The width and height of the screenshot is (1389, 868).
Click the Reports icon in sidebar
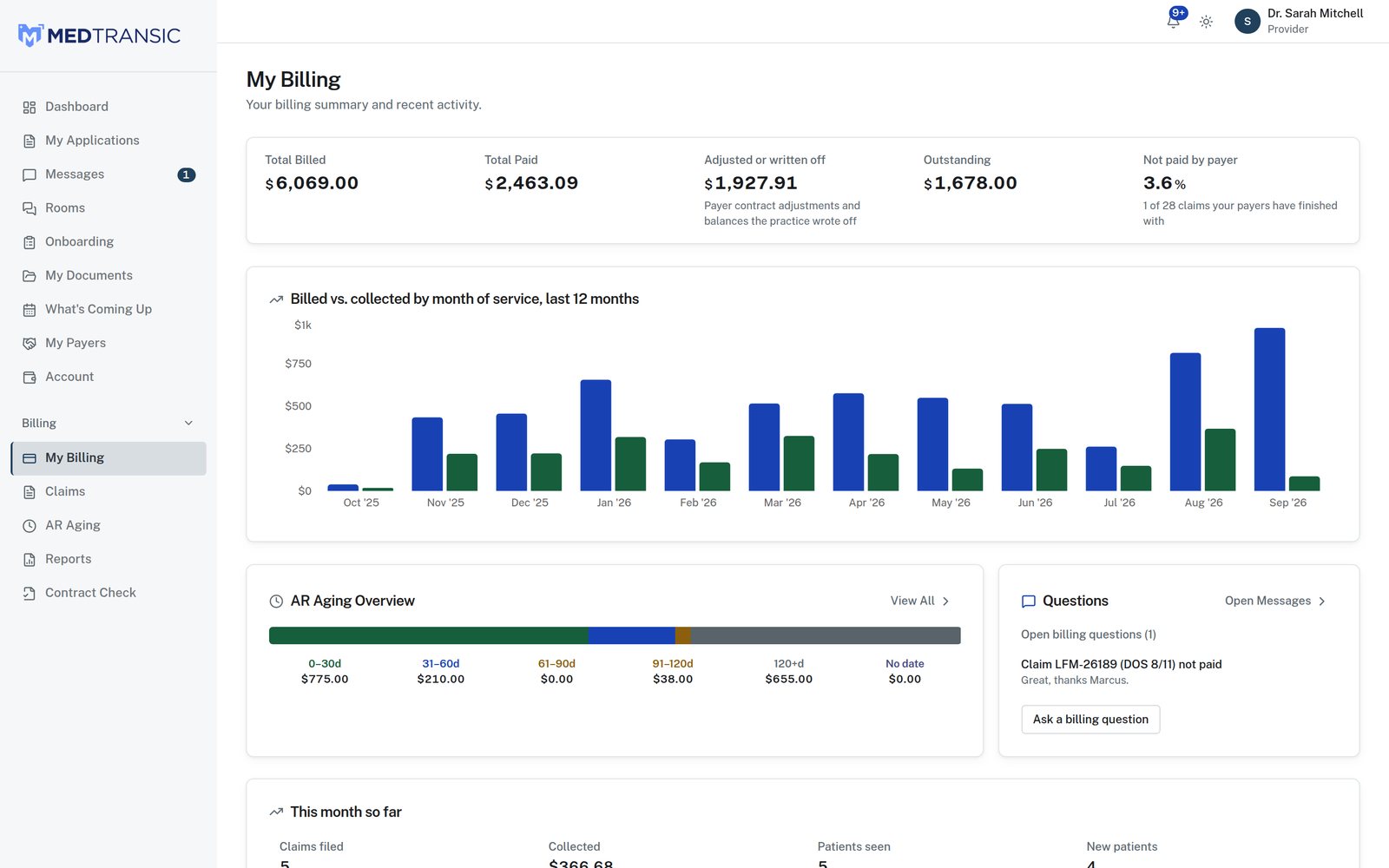point(30,560)
